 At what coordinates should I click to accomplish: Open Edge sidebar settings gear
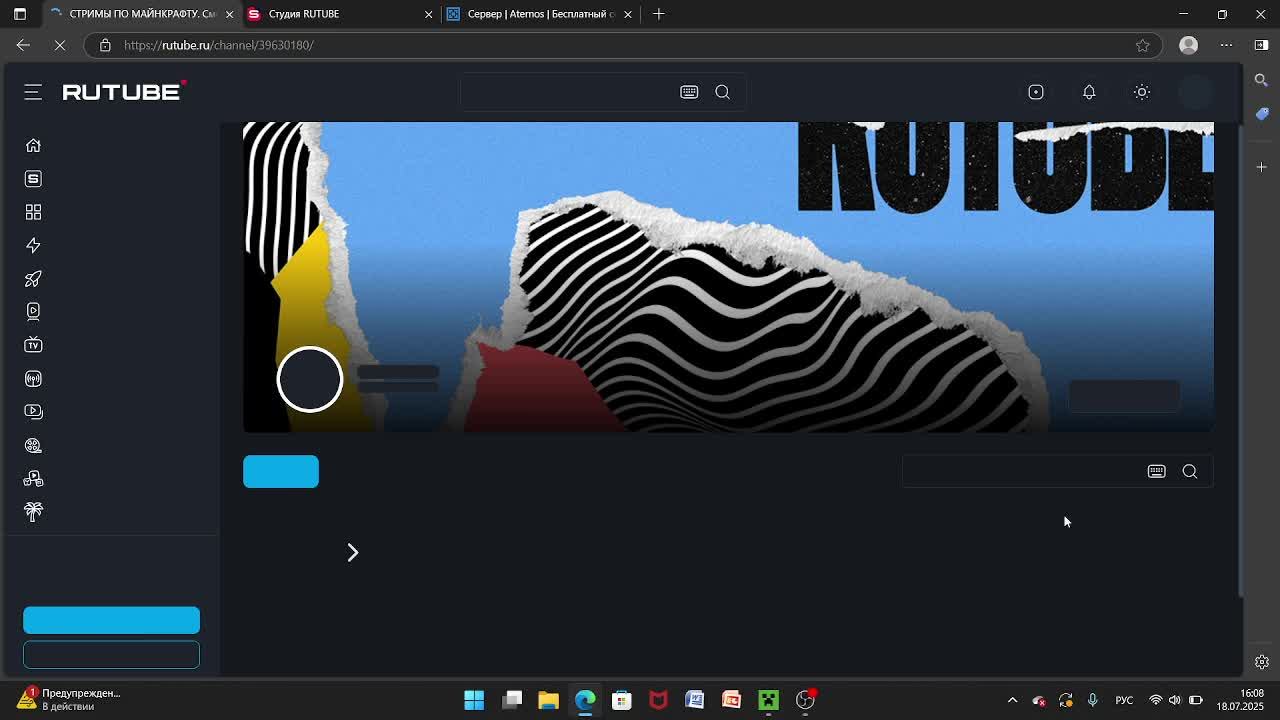pos(1262,662)
